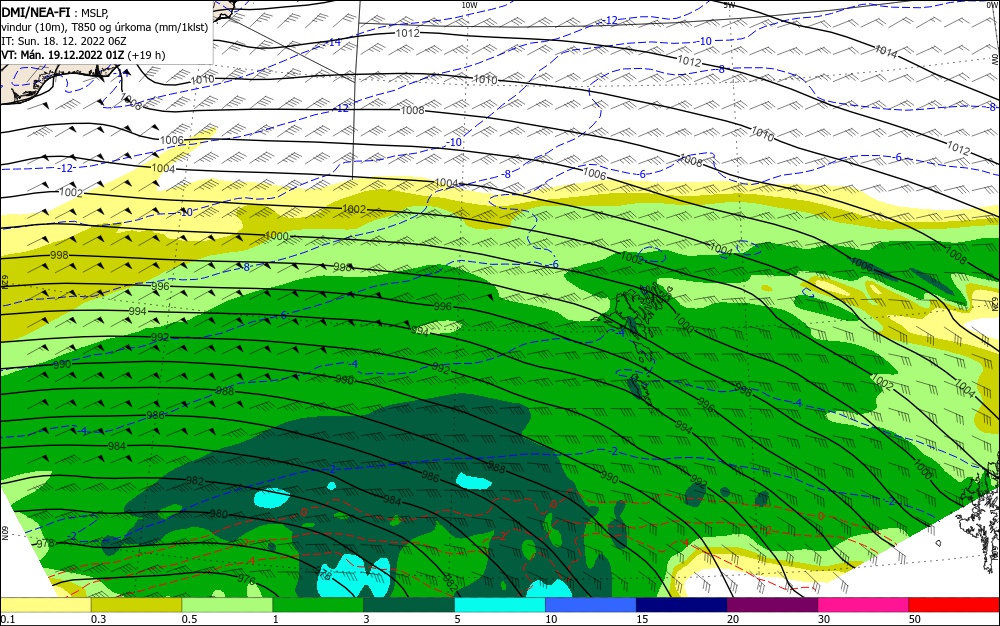The width and height of the screenshot is (1000, 626).
Task: Click the '50' legend value label
Action: click(915, 619)
